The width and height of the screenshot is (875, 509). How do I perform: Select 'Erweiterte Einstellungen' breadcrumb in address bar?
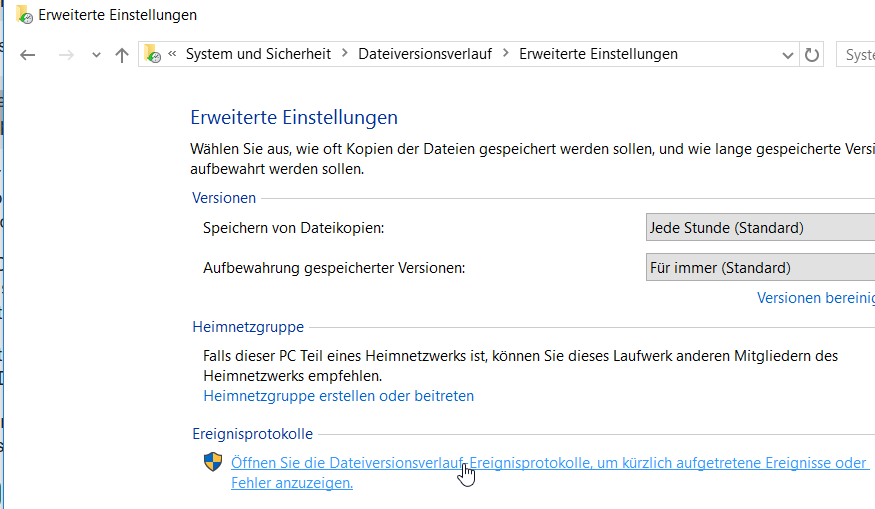[598, 54]
